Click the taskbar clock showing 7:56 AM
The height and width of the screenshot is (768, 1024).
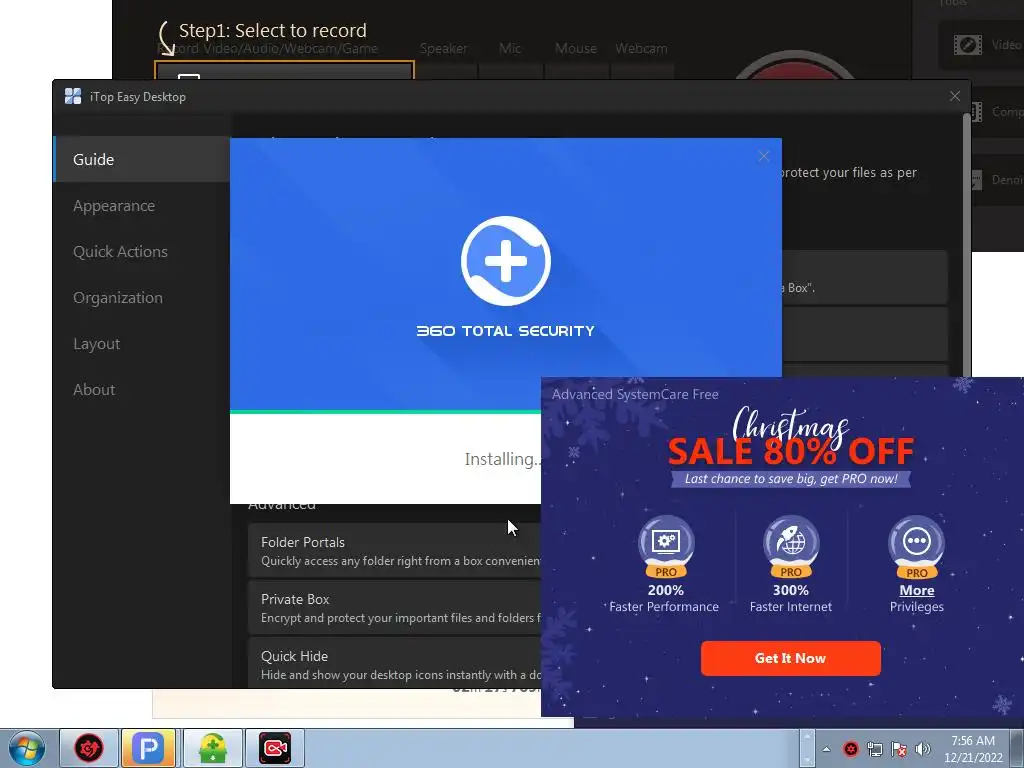(x=972, y=749)
